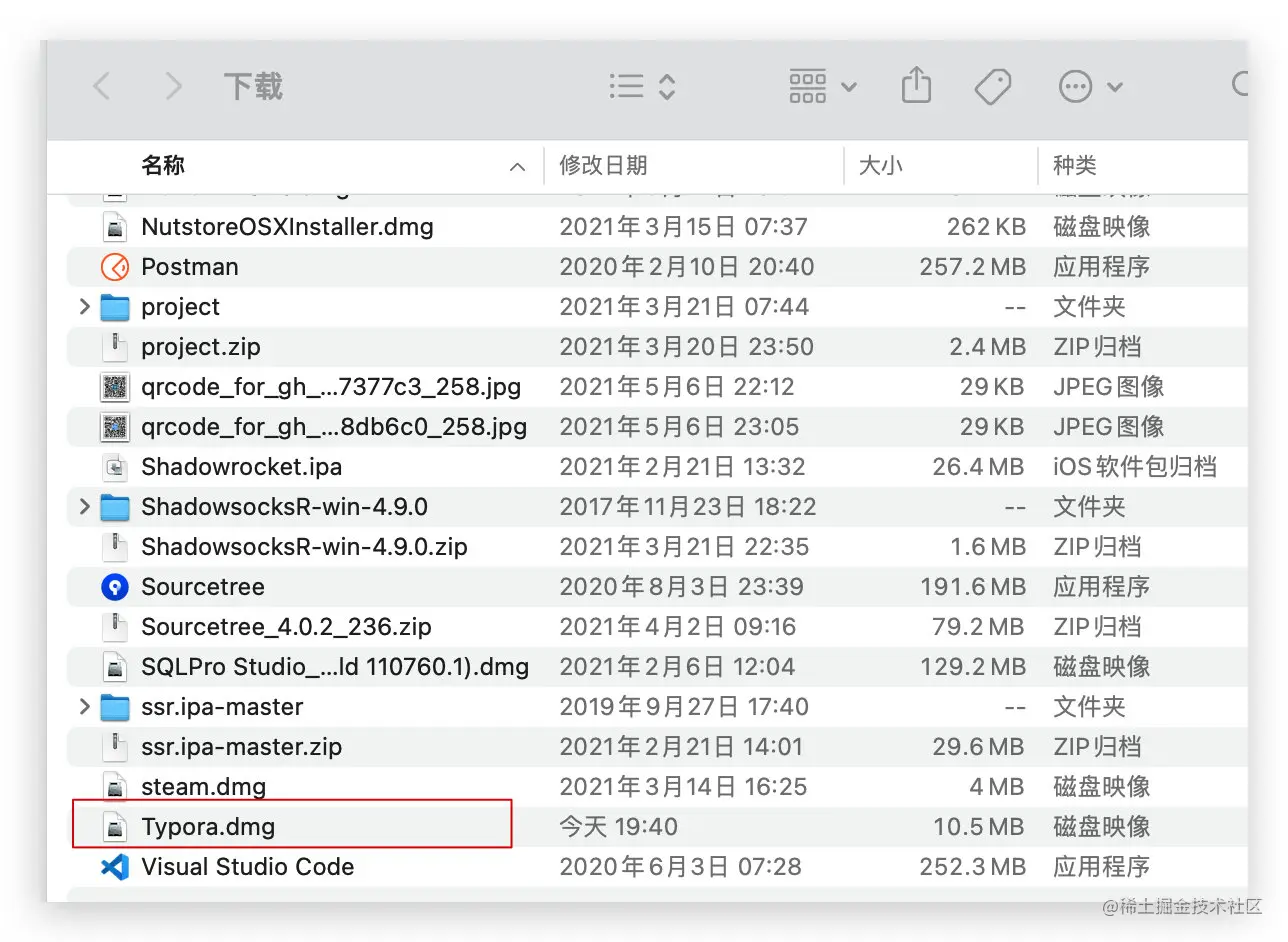
Task: Sort by the 种类 column header
Action: pyautogui.click(x=1075, y=166)
